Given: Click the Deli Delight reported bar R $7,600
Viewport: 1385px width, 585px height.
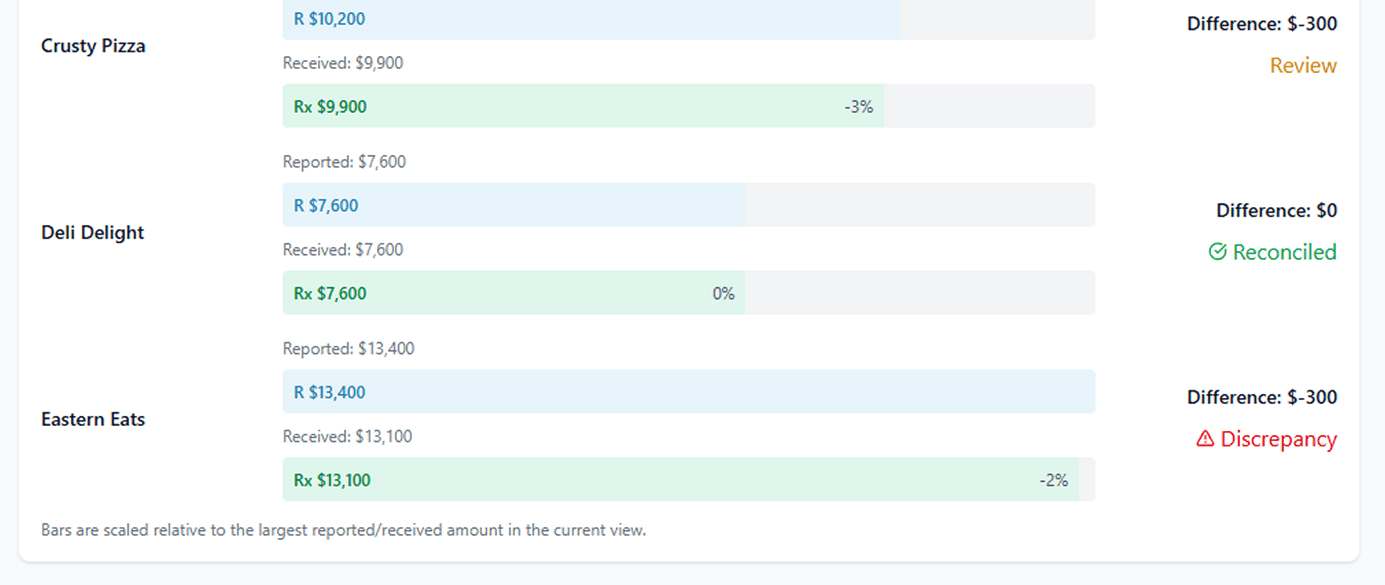Looking at the screenshot, I should click(514, 205).
